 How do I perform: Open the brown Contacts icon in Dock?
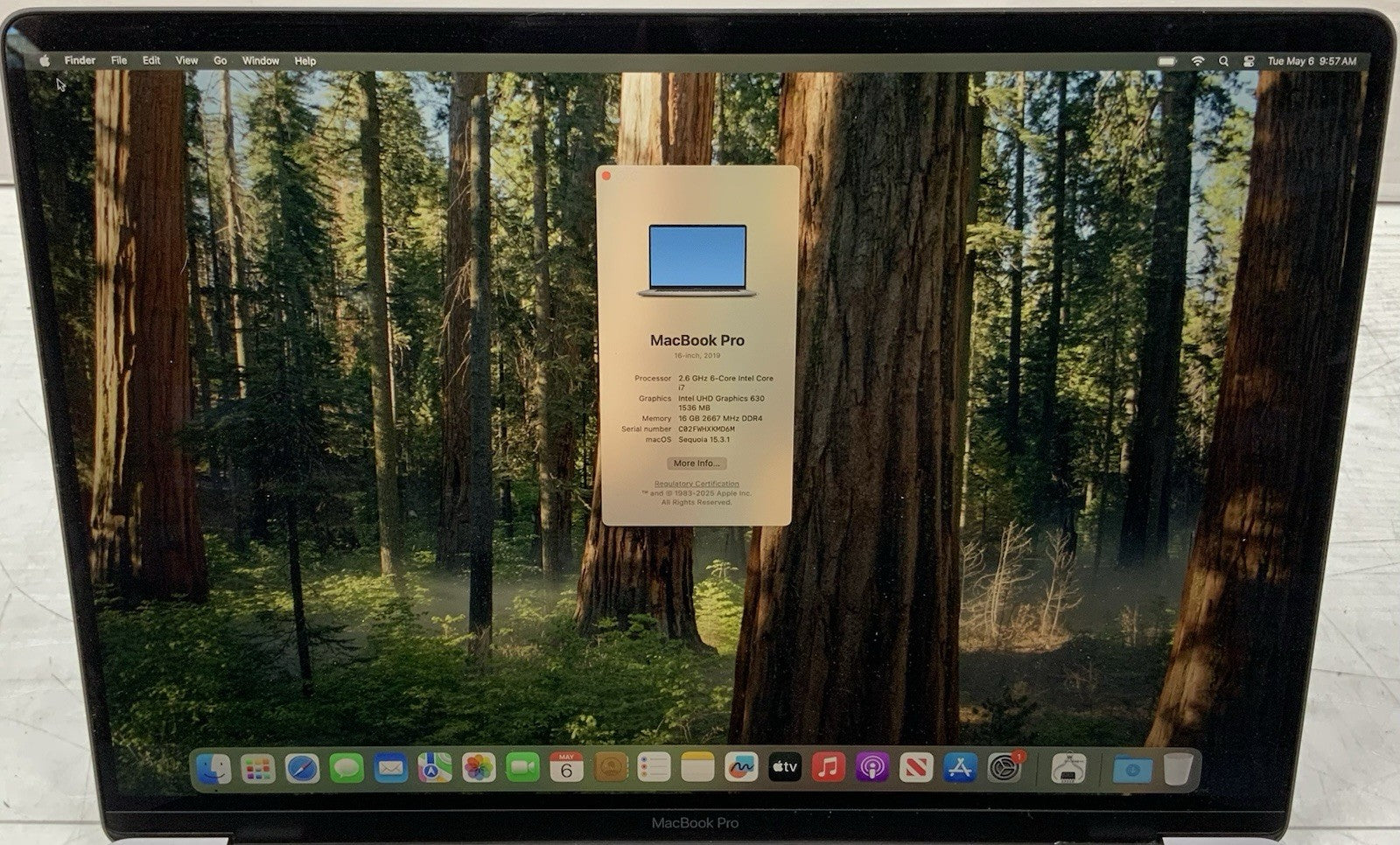pyautogui.click(x=611, y=768)
